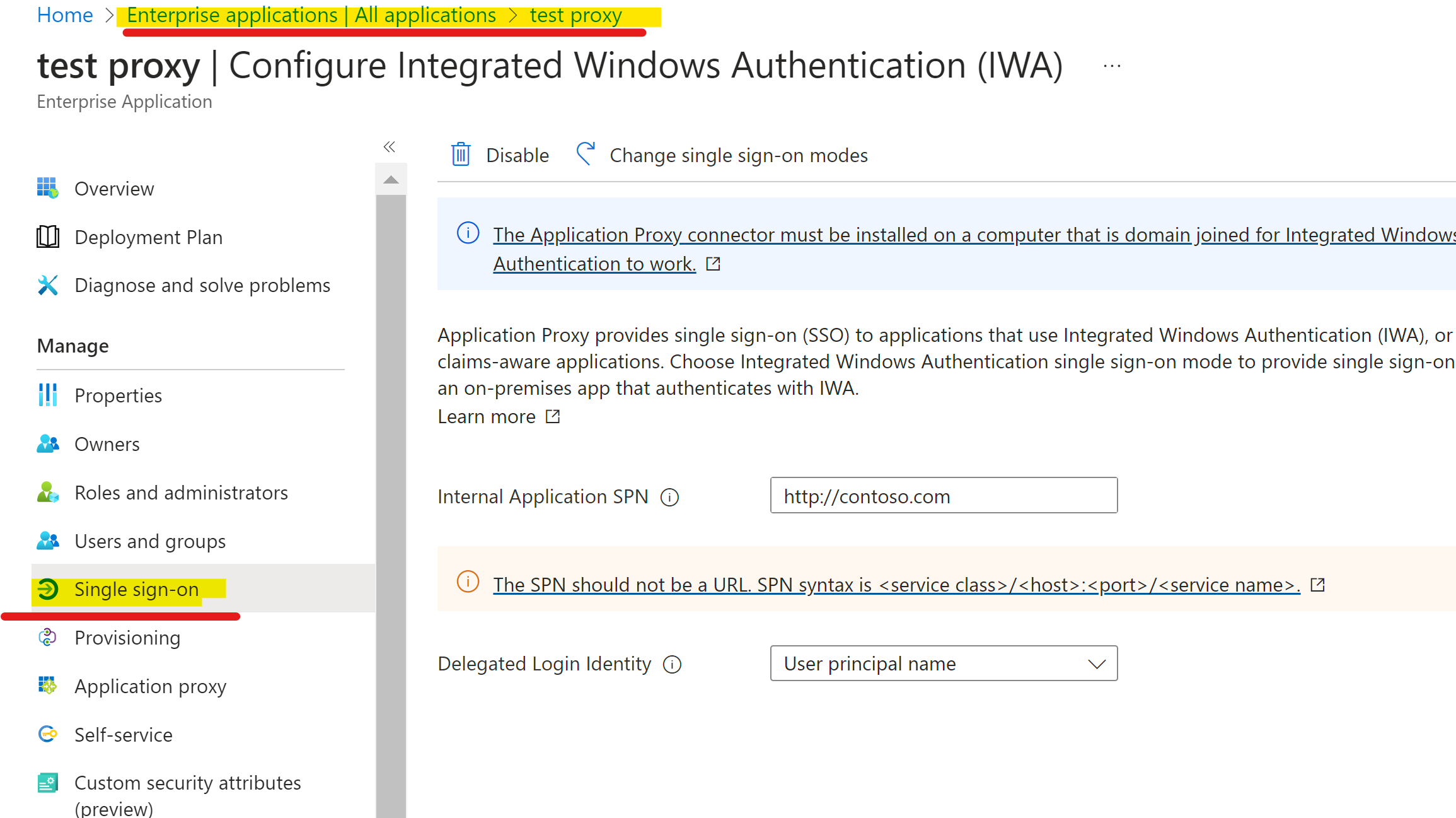Click the Deployment Plan book icon
This screenshot has width=1456, height=818.
[x=48, y=237]
